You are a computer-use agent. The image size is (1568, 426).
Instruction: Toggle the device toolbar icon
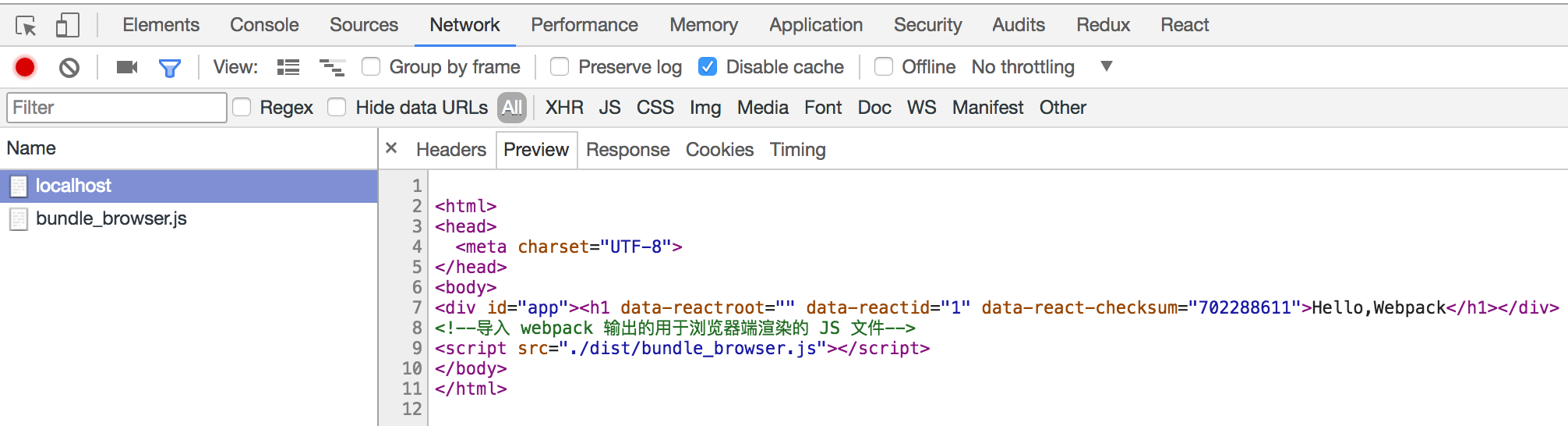pos(68,25)
